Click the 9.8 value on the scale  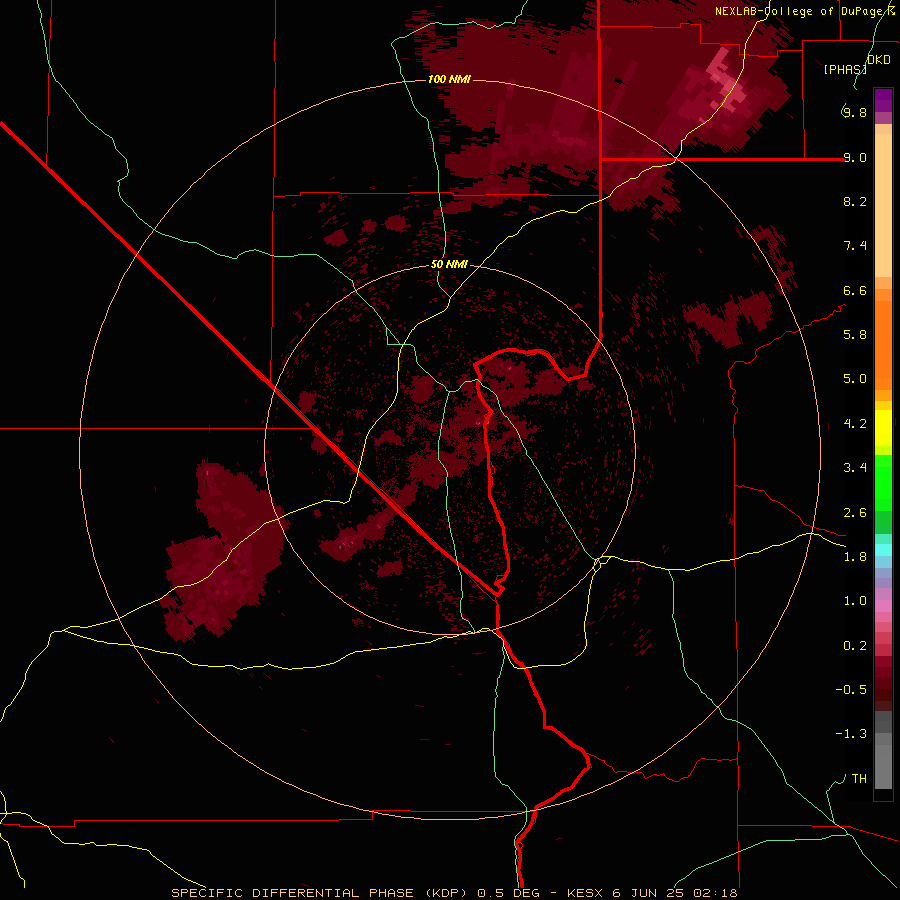pos(855,112)
